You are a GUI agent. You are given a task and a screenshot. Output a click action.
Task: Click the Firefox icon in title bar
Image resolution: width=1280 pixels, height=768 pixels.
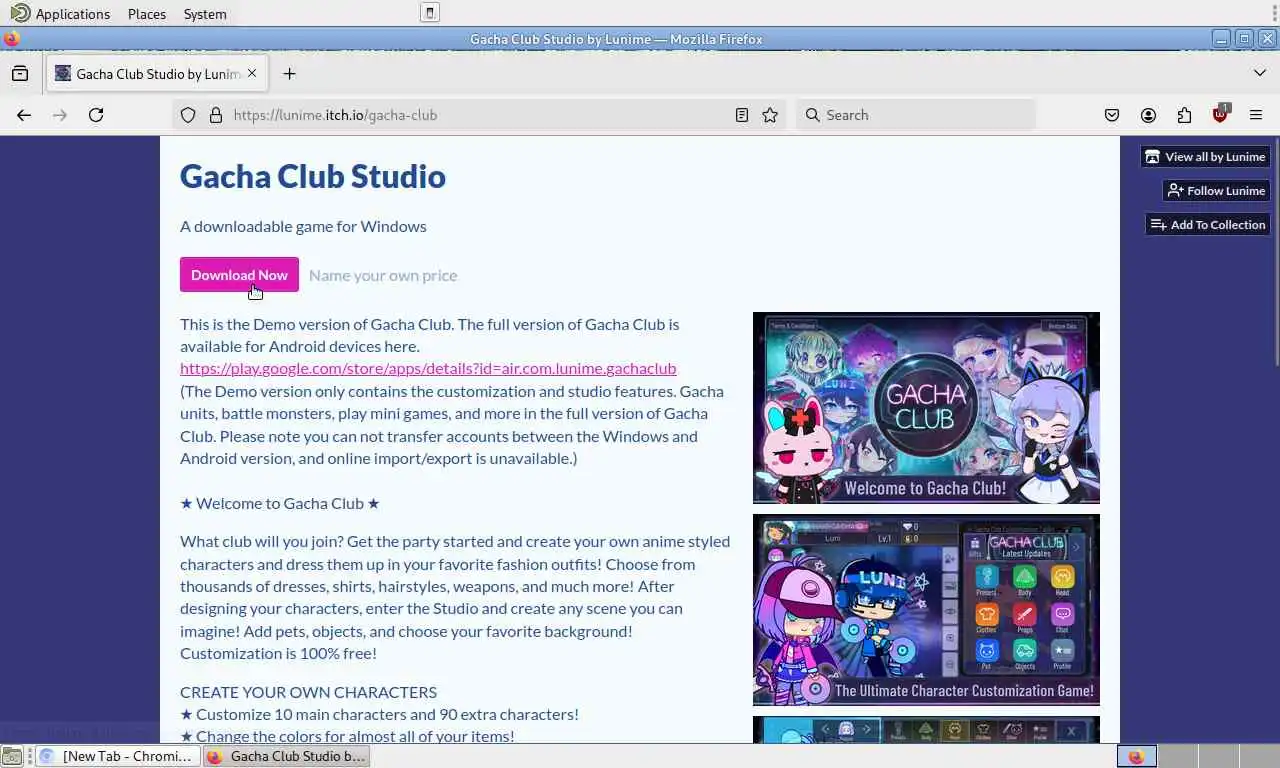[11, 39]
